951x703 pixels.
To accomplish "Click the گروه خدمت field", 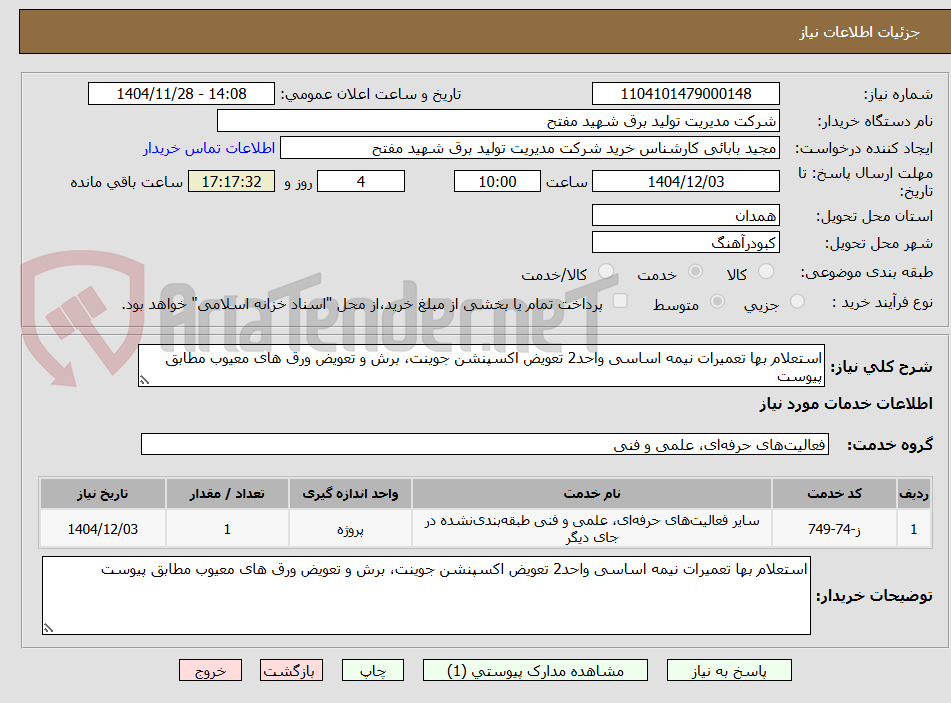I will tap(485, 444).
